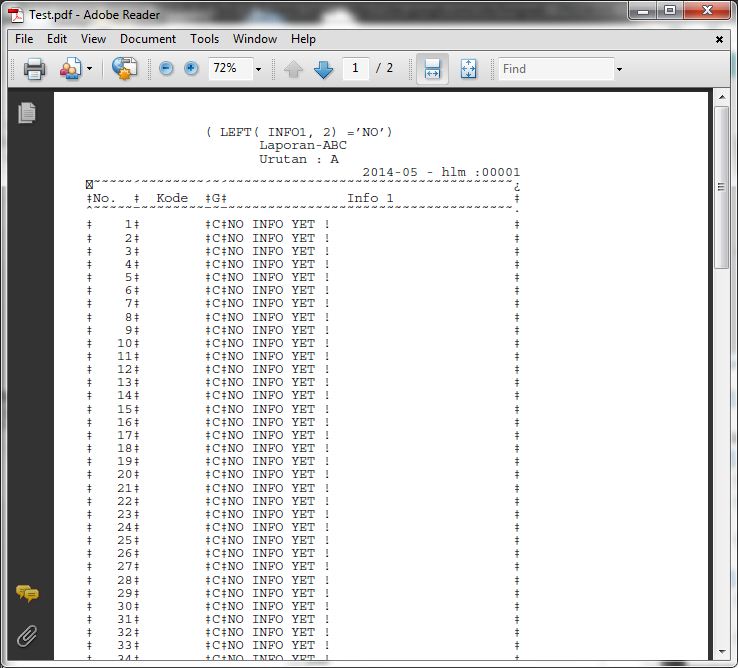Go to previous page with up arrow
The height and width of the screenshot is (668, 738).
293,69
